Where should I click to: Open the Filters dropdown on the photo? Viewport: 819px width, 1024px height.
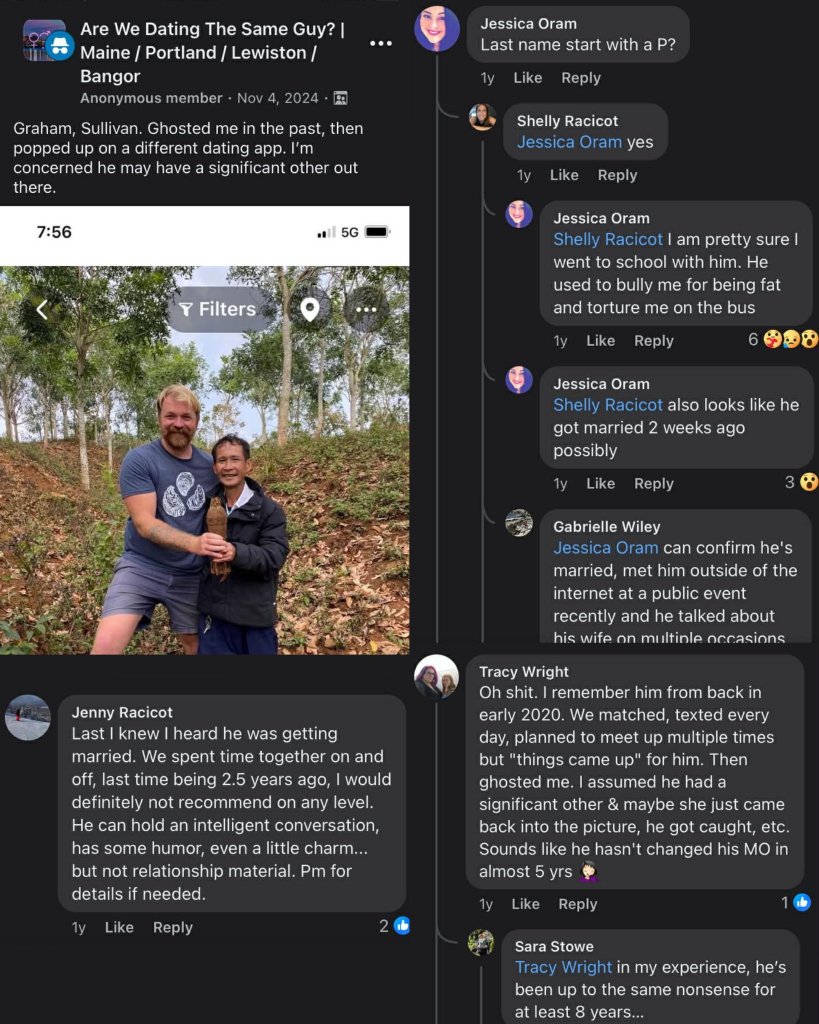tap(218, 310)
